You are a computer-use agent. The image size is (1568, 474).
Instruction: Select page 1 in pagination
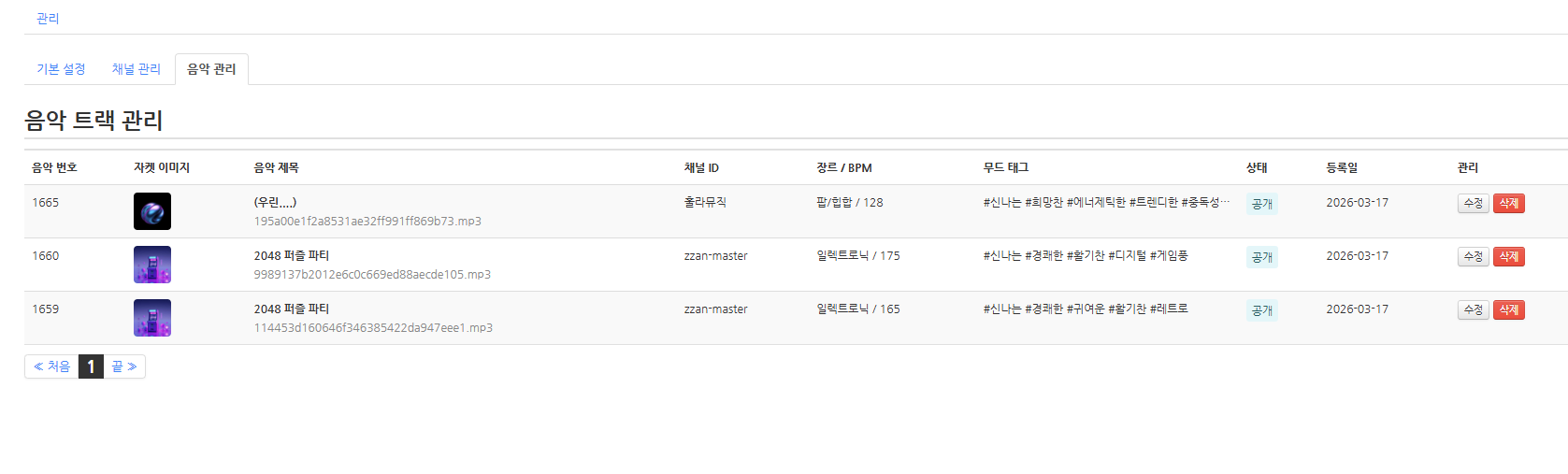coord(91,366)
